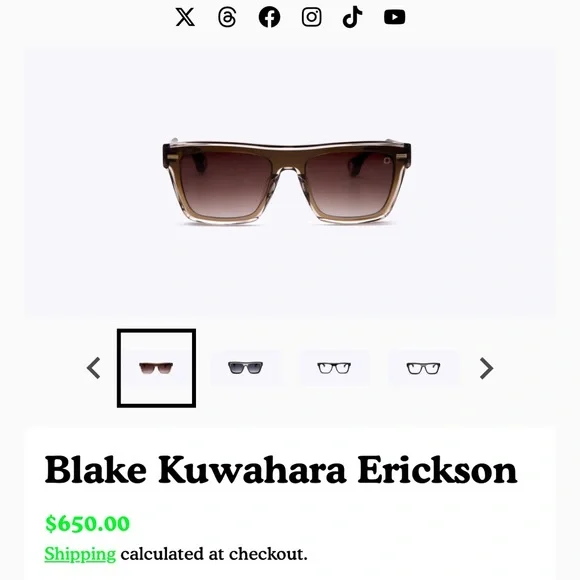Select the gray sunglasses thumbnail

click(x=245, y=368)
